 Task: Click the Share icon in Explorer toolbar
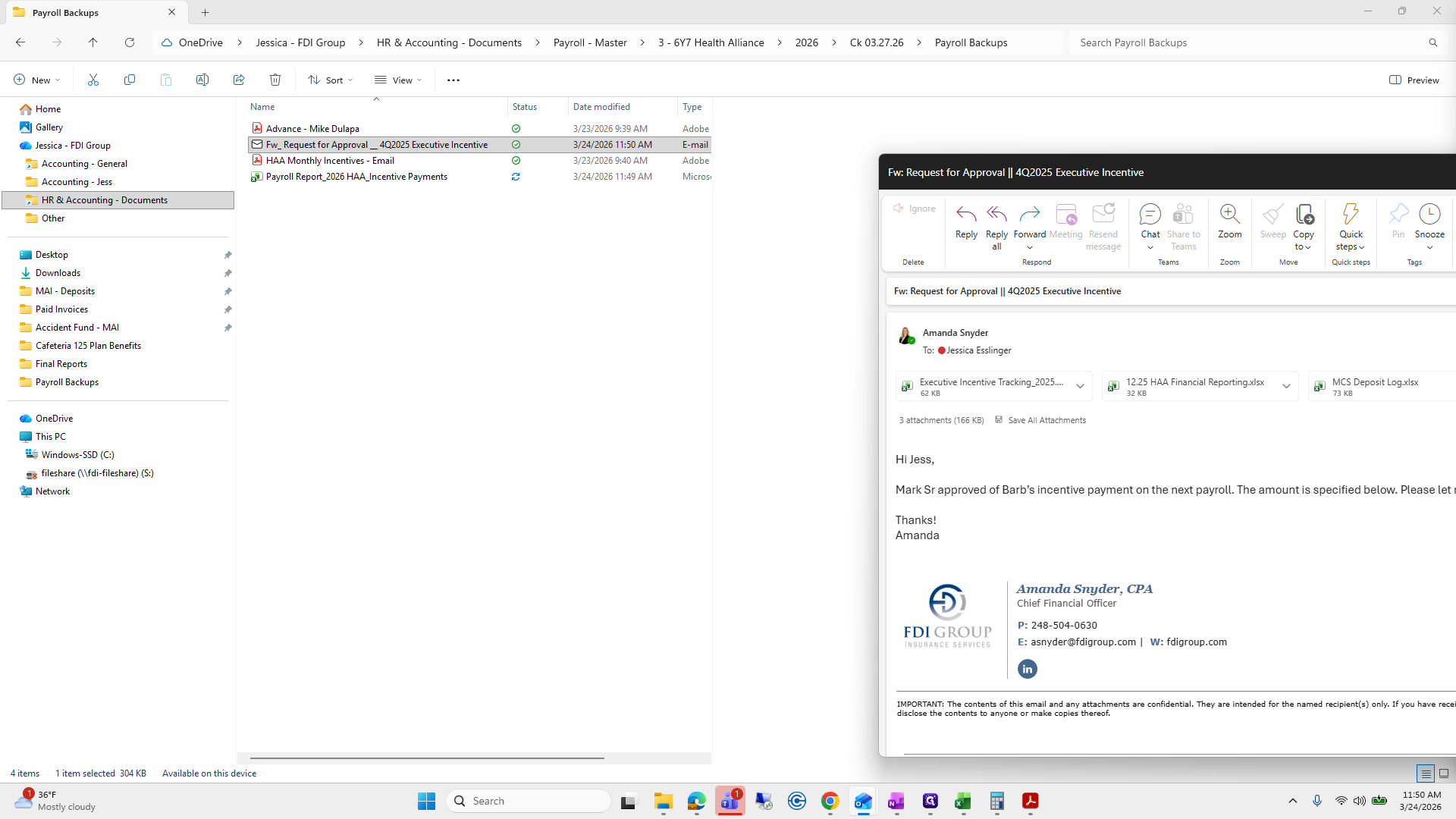tap(239, 80)
